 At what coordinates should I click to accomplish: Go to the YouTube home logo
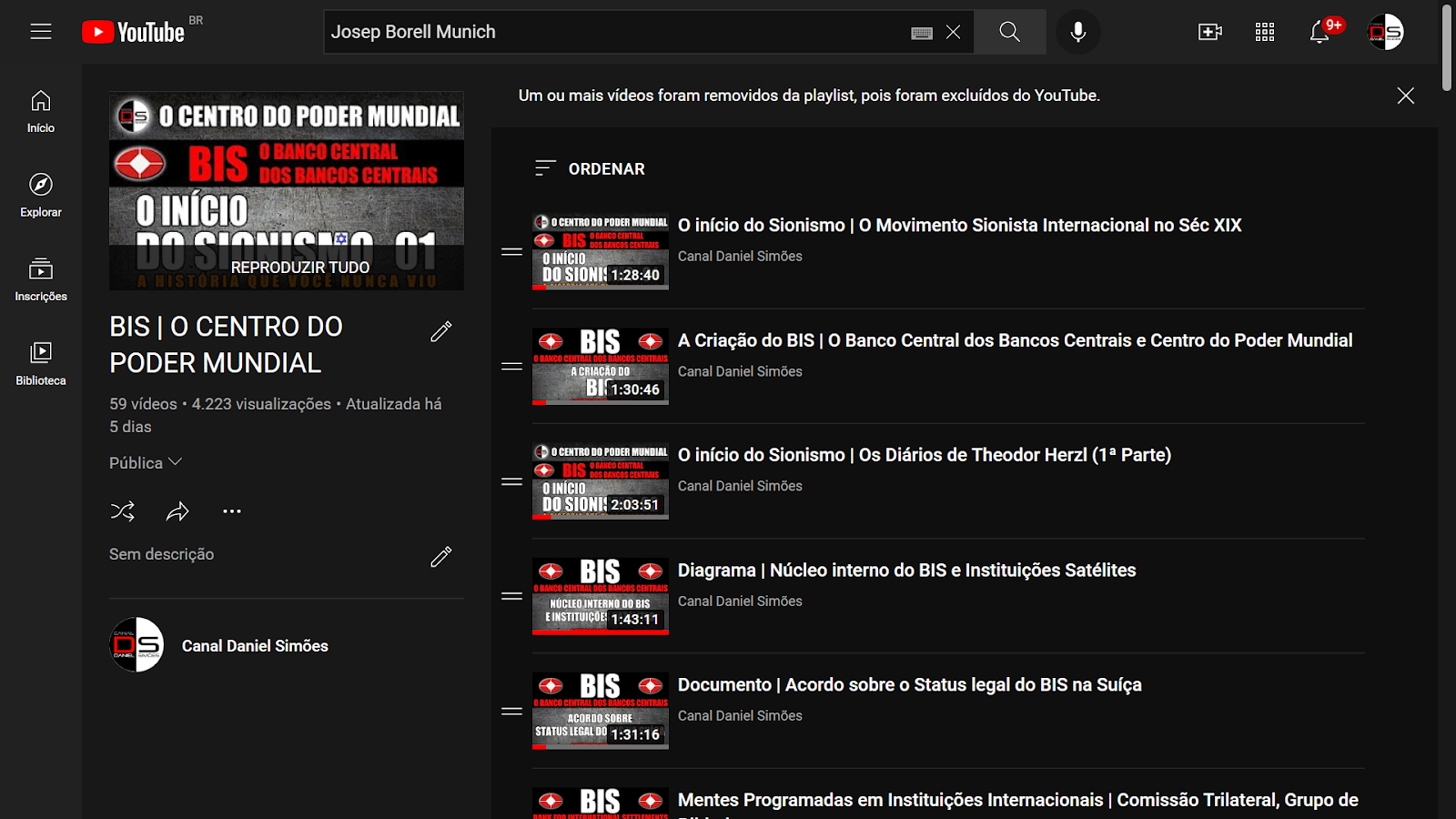click(133, 32)
